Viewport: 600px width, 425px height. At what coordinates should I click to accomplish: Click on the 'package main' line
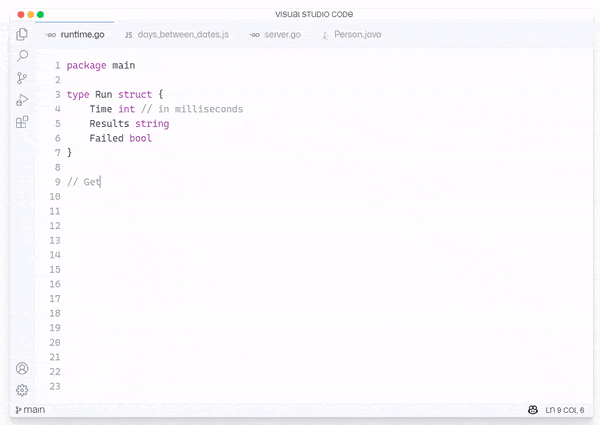pos(100,65)
